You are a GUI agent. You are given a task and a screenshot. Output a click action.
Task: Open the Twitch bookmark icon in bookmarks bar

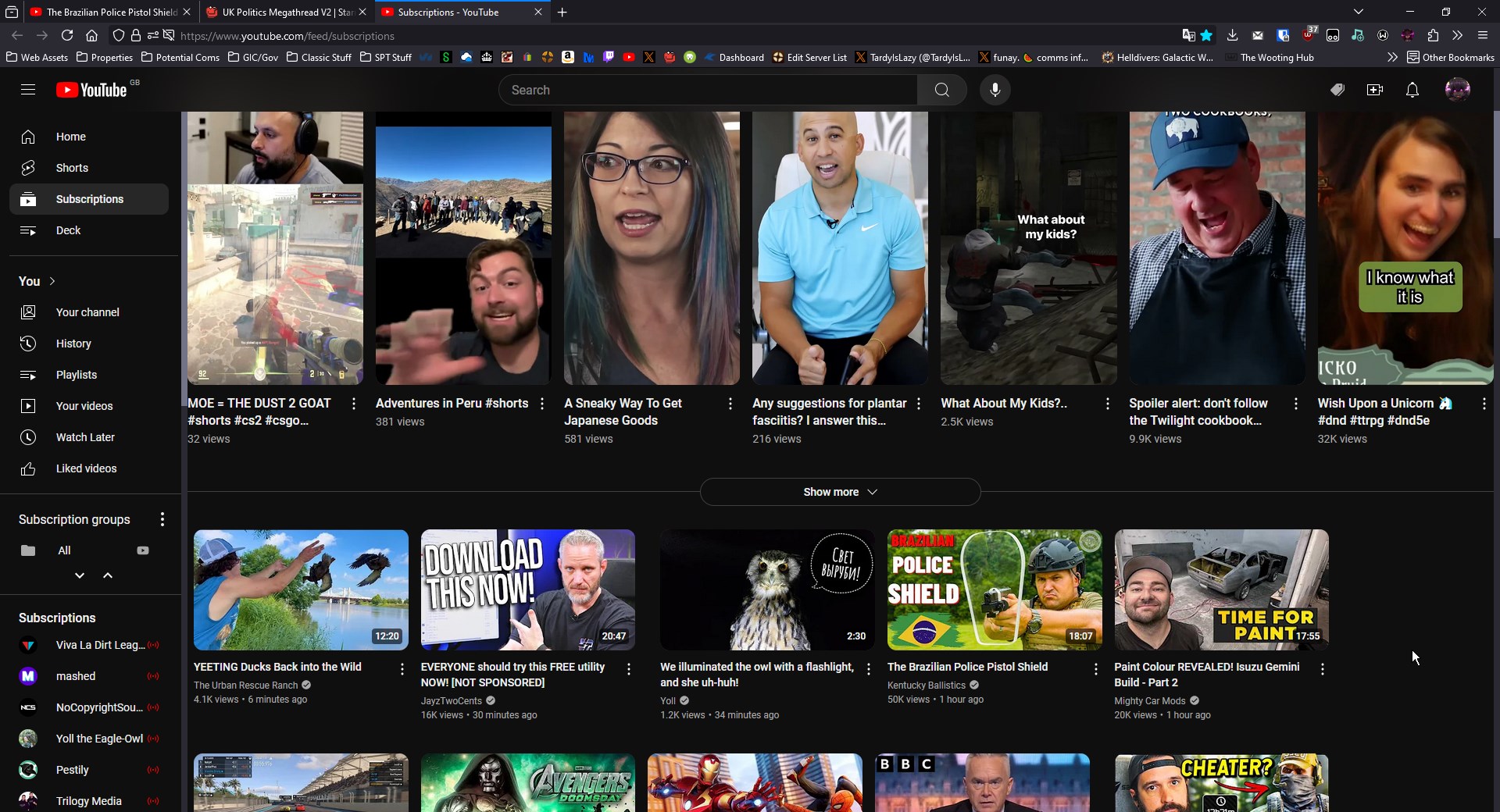pos(609,57)
